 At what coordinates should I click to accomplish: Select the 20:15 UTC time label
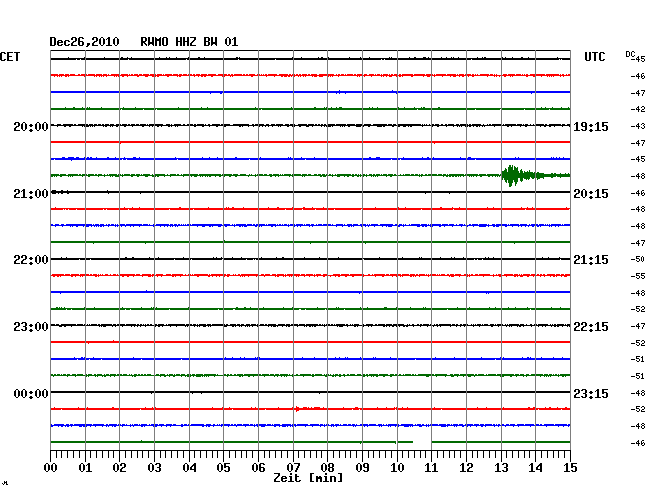pyautogui.click(x=591, y=194)
